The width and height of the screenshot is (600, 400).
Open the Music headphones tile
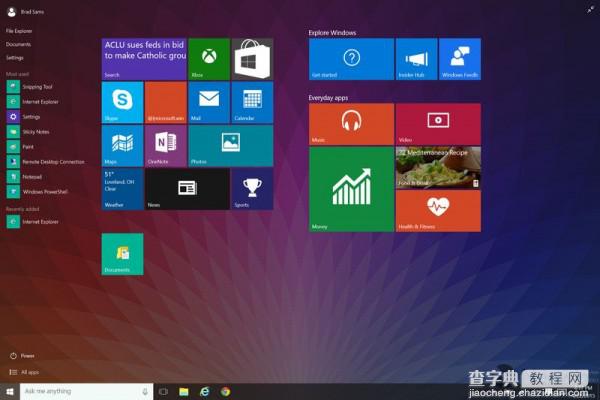(351, 124)
